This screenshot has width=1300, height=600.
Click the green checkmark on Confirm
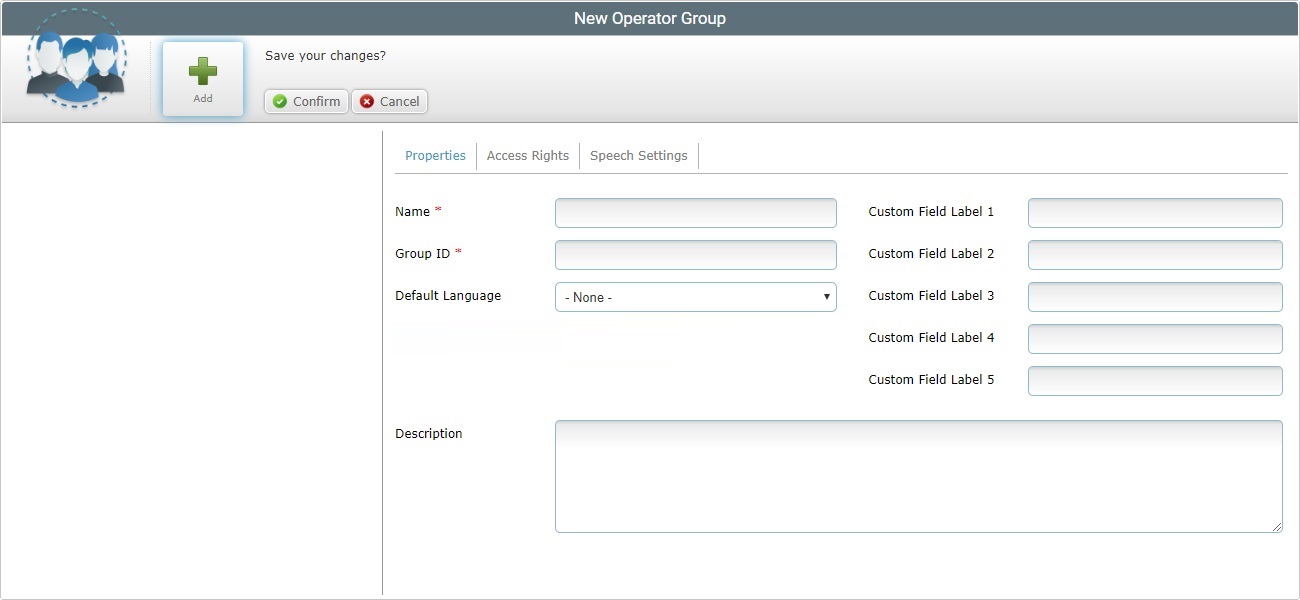[279, 101]
